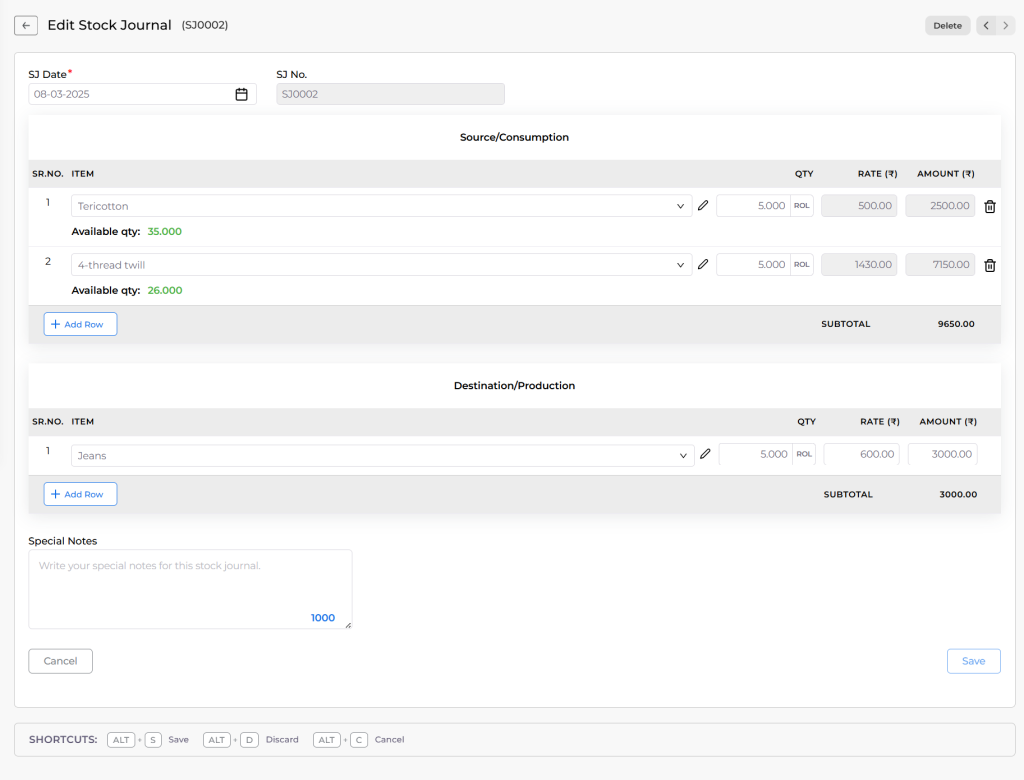Click the S key in Save shortcut
1024x780 pixels.
153,739
